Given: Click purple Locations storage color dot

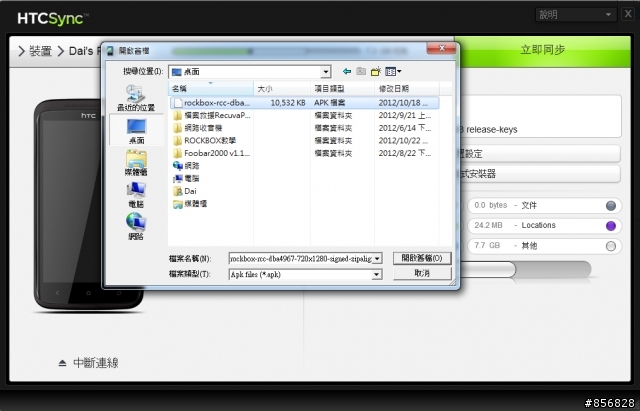Looking at the screenshot, I should (611, 226).
